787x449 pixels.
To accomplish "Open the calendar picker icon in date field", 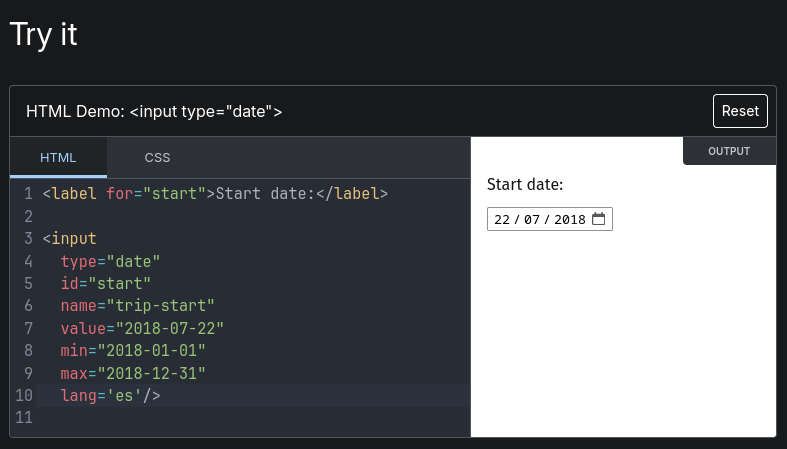I will point(598,219).
